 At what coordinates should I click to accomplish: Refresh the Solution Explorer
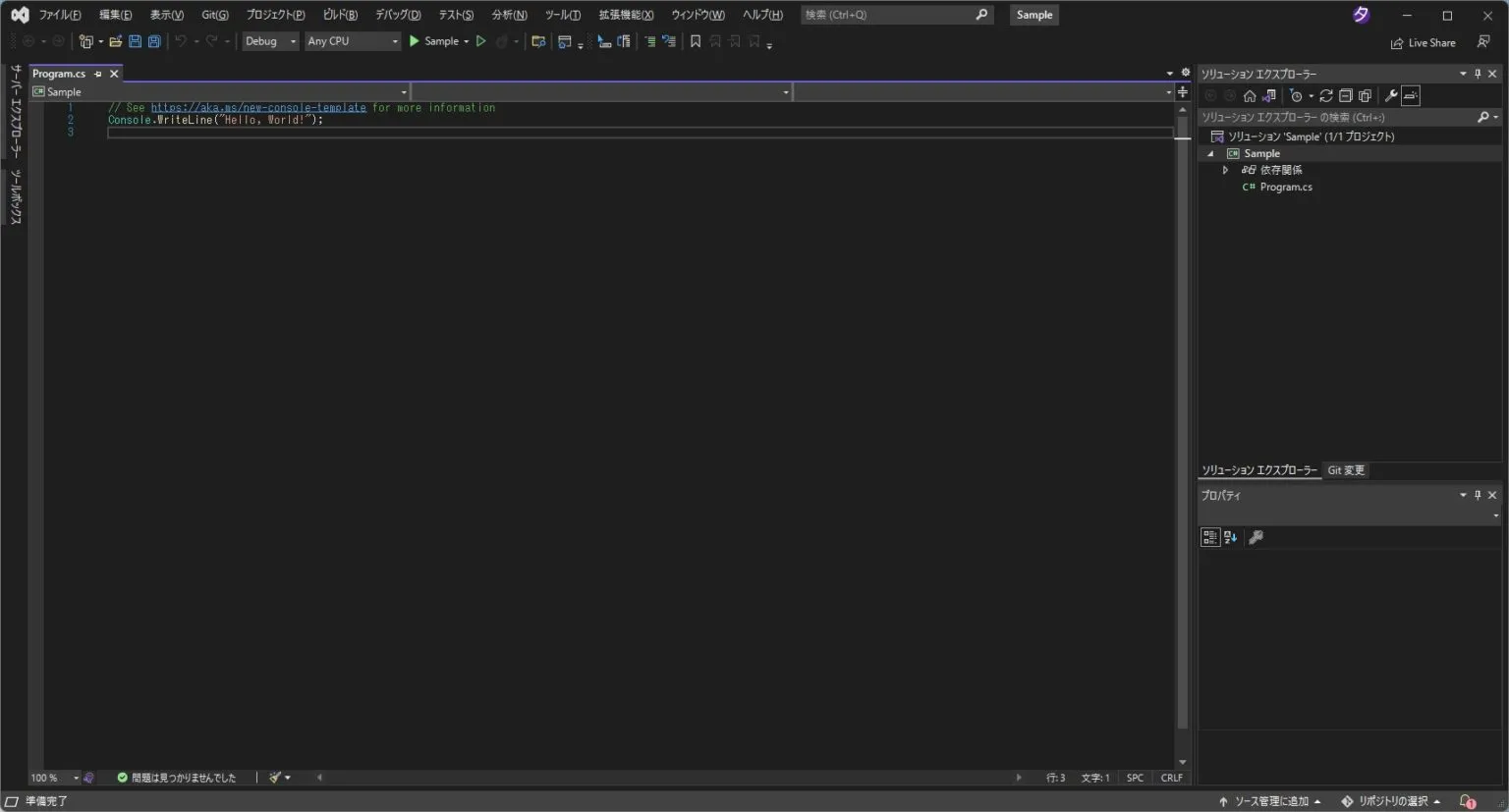(1326, 95)
